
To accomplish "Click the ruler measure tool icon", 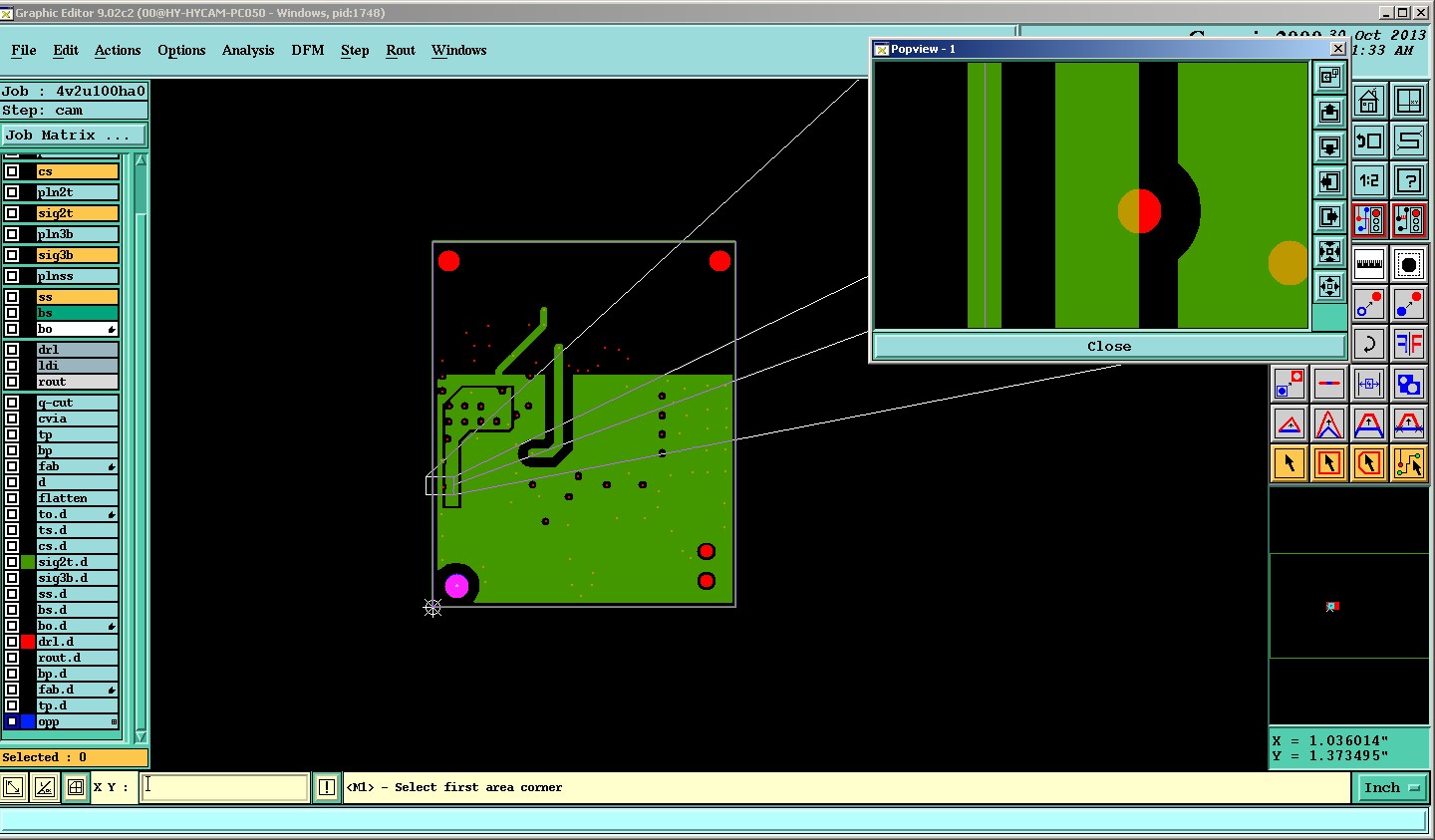I will click(x=1369, y=264).
